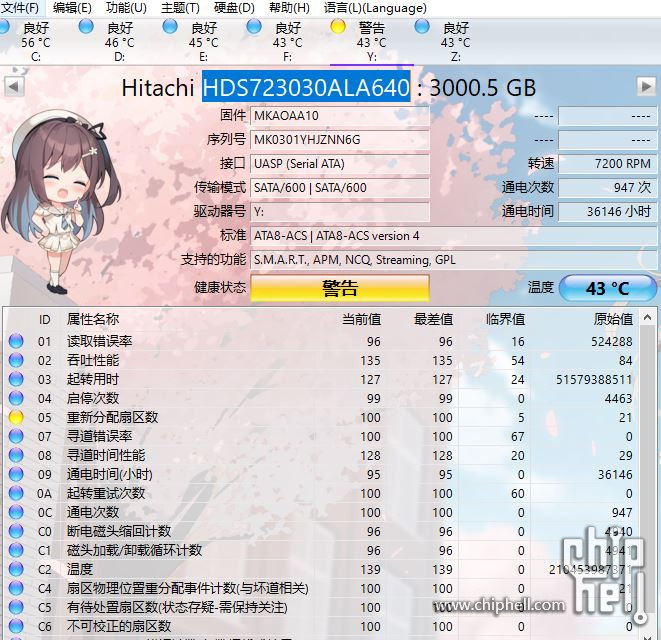This screenshot has height=640, width=661.
Task: Click the scroll-up arrow of attribute list
Action: click(648, 318)
